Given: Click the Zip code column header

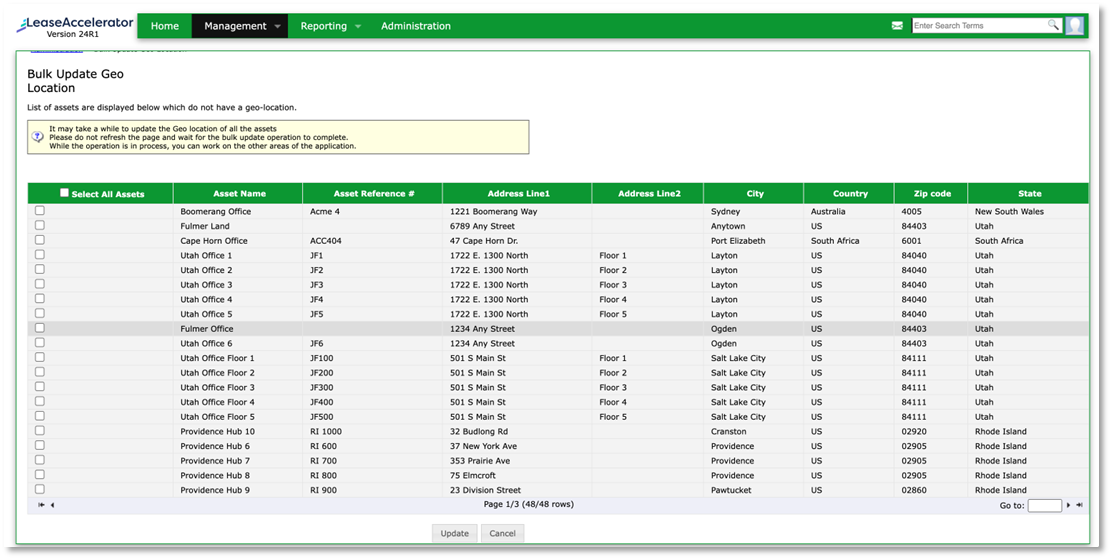Looking at the screenshot, I should [932, 193].
